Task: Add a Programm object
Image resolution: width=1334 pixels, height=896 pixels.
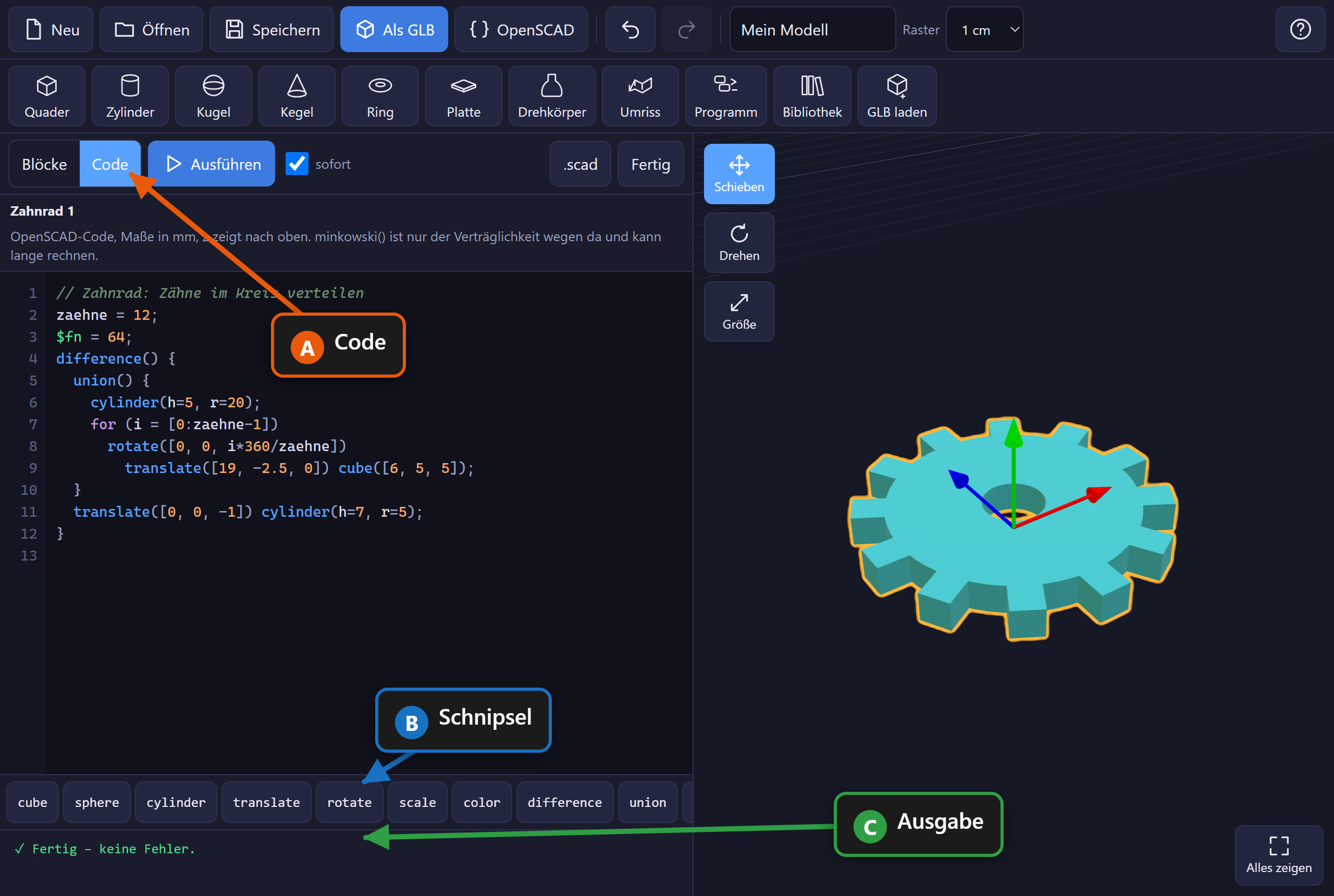Action: 726,96
